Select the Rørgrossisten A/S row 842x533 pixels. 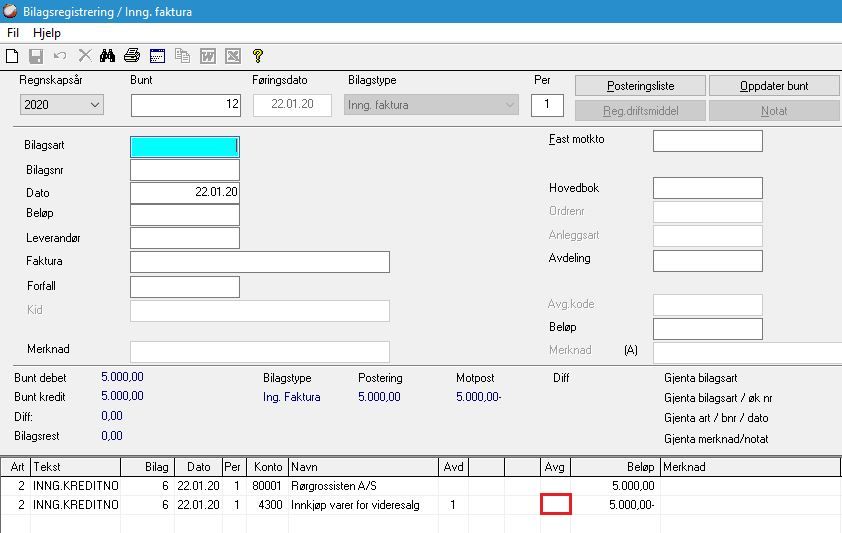pyautogui.click(x=420, y=486)
